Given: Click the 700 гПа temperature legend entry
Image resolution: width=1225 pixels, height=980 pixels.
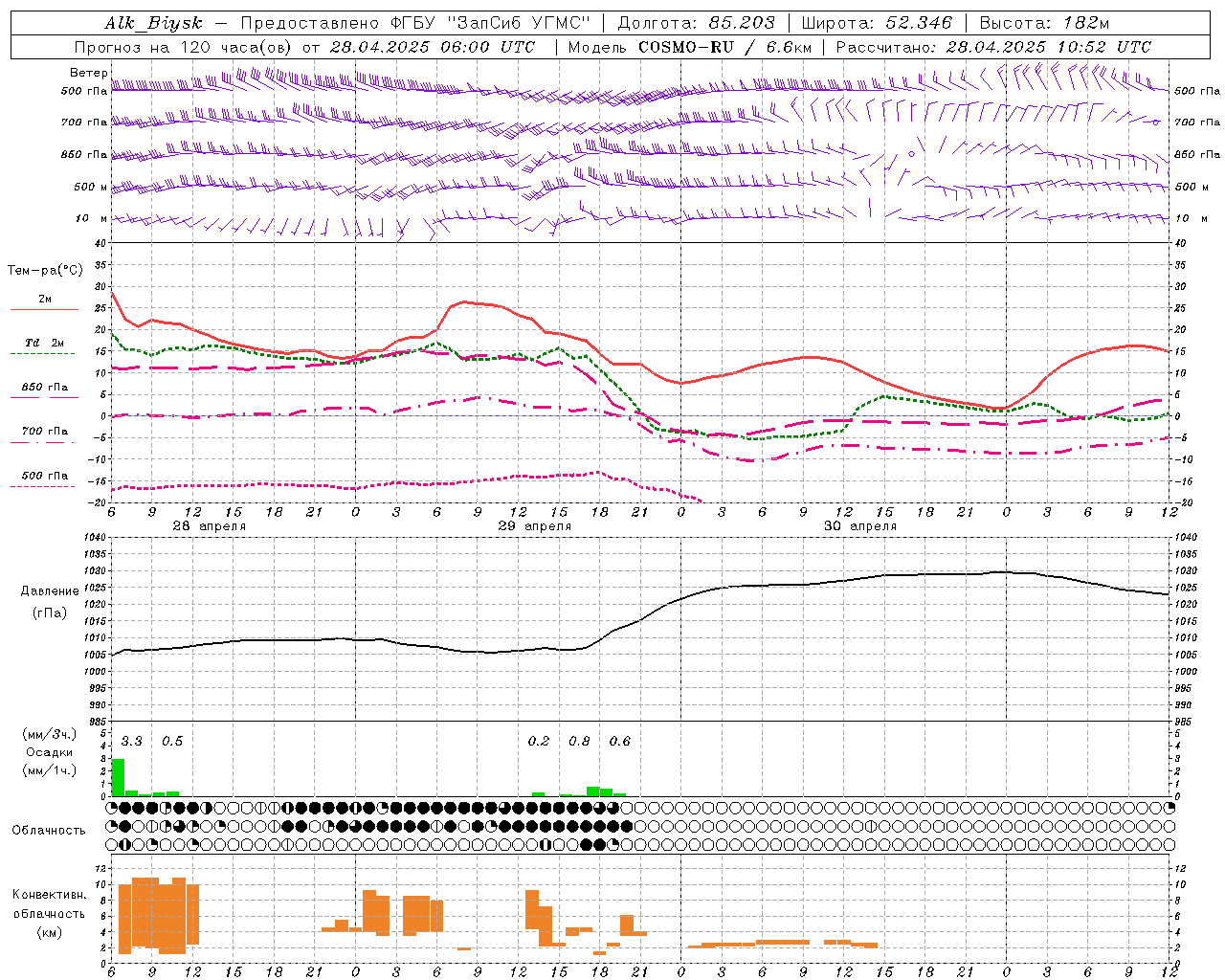Looking at the screenshot, I should pyautogui.click(x=45, y=432).
